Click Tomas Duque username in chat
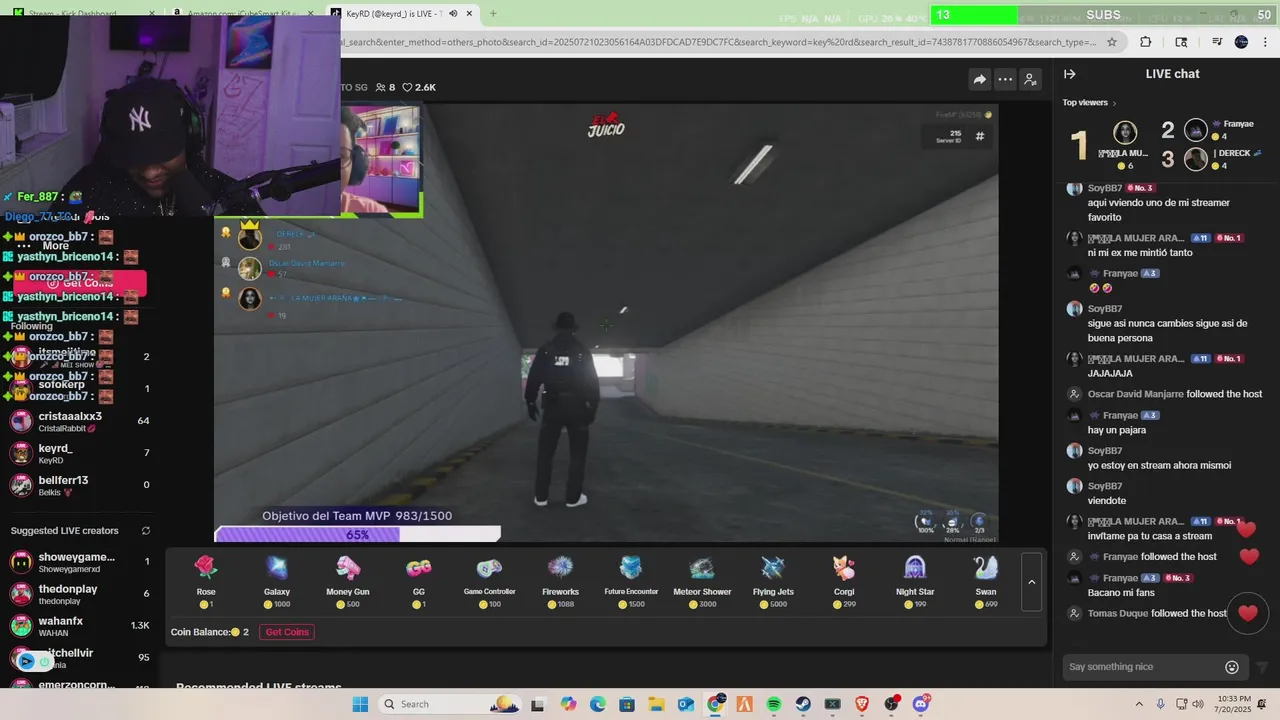 pyautogui.click(x=1118, y=613)
